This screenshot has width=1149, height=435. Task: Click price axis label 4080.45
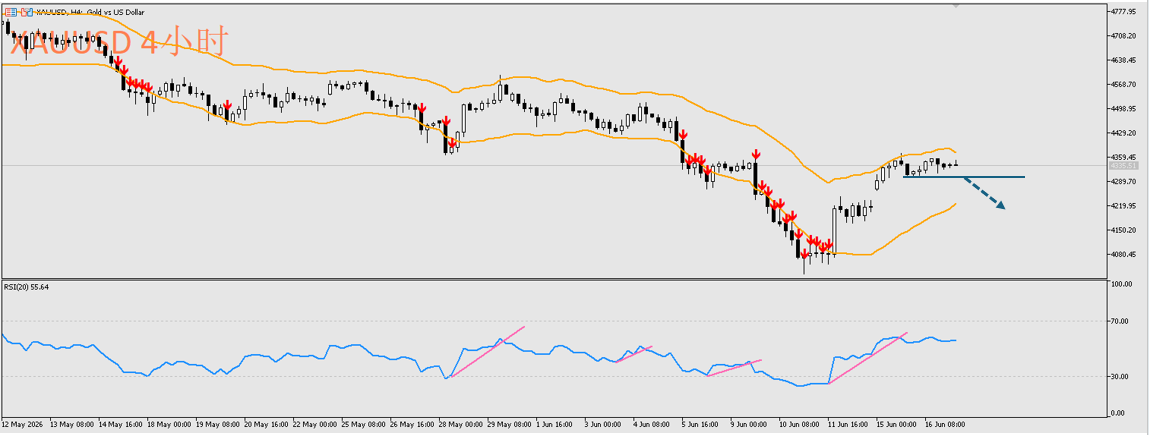[1122, 255]
